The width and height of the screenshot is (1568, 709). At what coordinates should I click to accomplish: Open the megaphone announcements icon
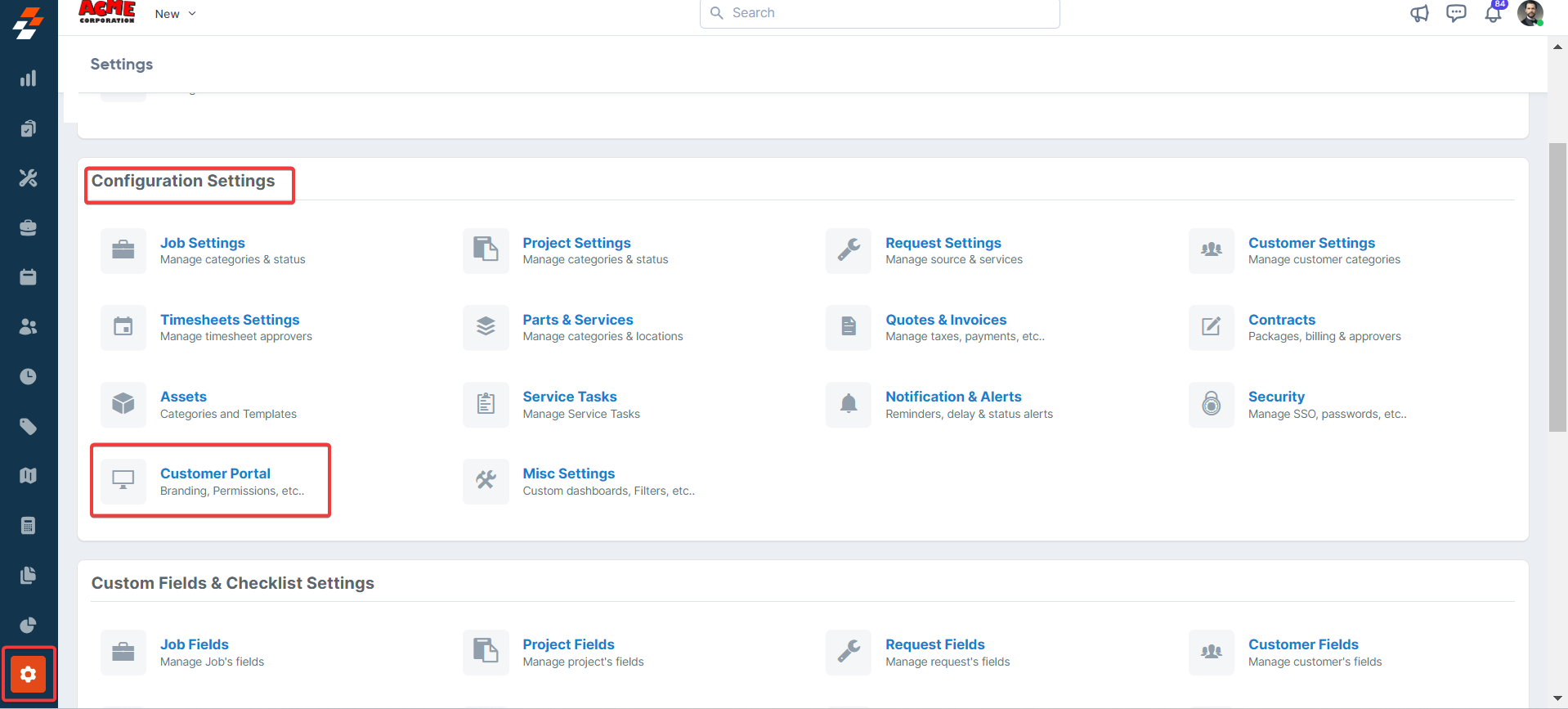click(1419, 14)
